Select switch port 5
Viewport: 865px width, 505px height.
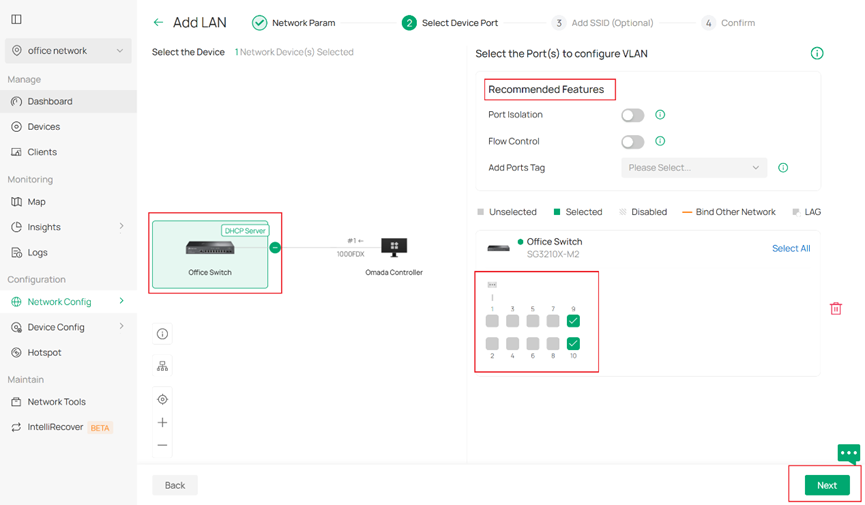(532, 321)
